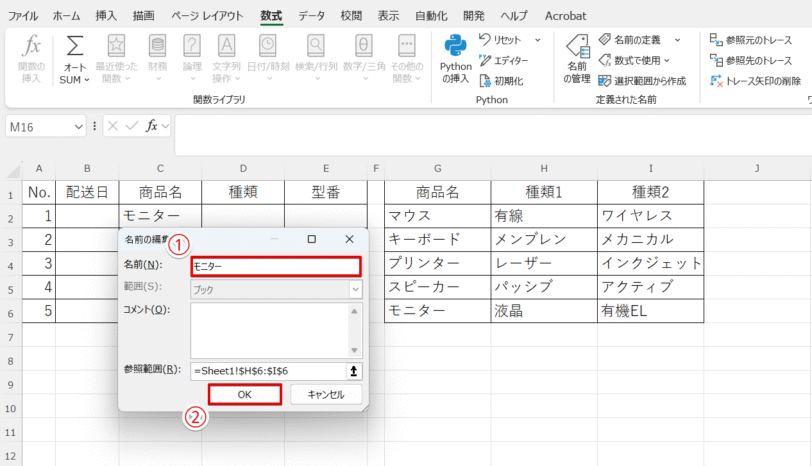Screen dimensions: 812x466
Task: Open the AutoSum (オート SUM) icon
Action: [x=74, y=47]
